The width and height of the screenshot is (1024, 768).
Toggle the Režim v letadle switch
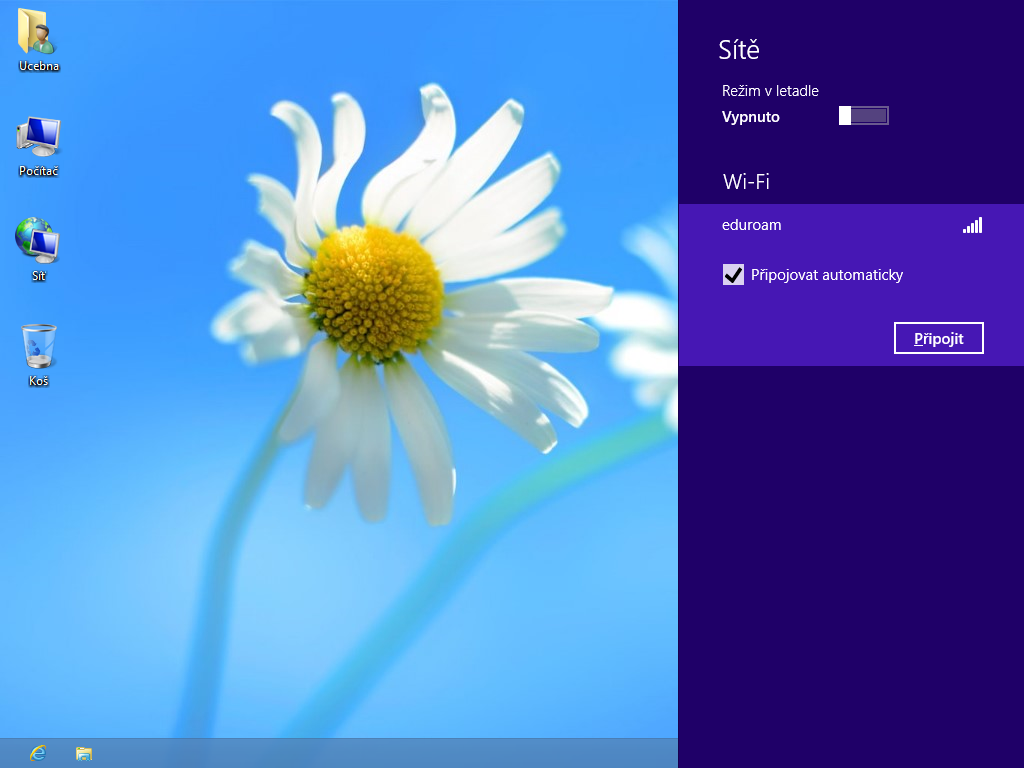[863, 116]
